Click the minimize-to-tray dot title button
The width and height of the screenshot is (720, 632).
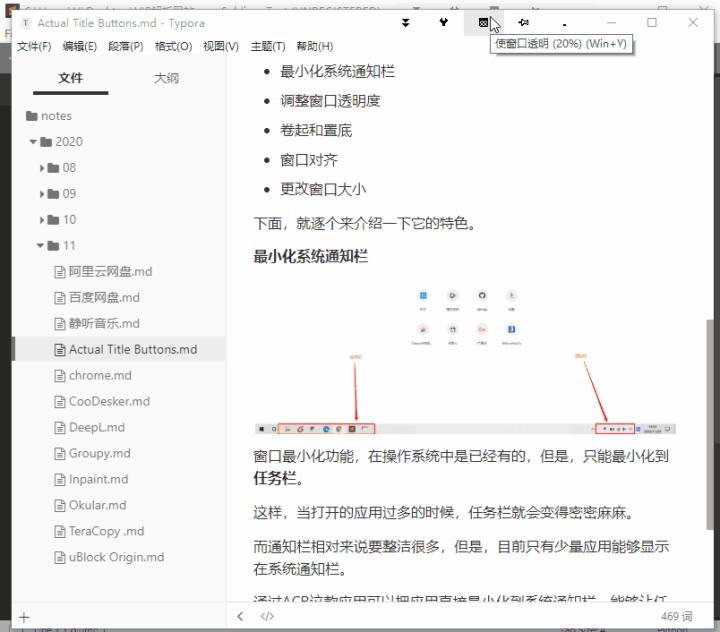click(x=564, y=24)
